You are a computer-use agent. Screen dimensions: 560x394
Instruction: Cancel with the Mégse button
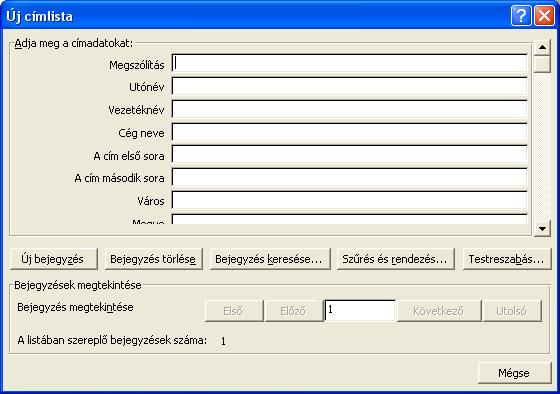click(x=514, y=373)
